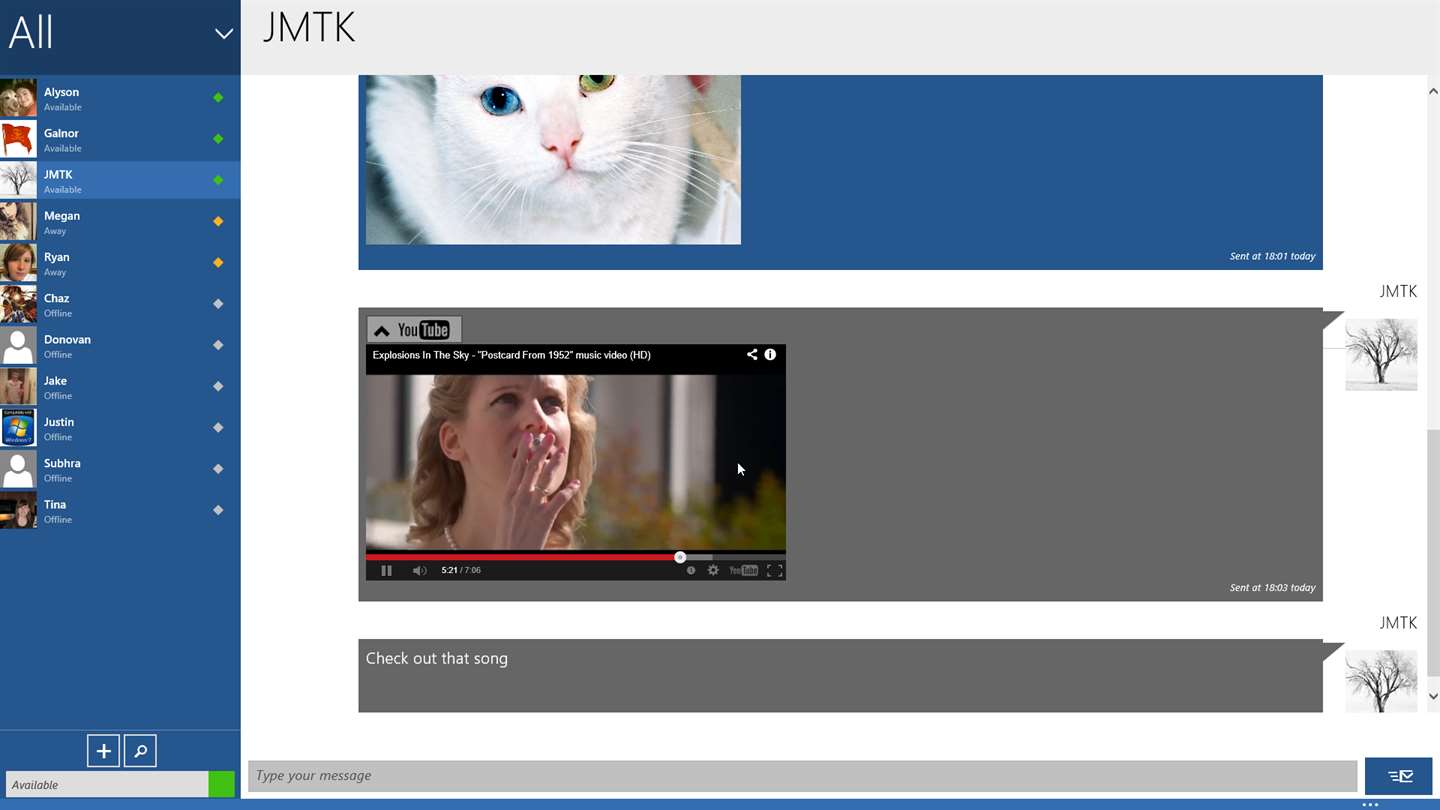Click JMTK tree avatar beside video message
This screenshot has height=810, width=1440.
coord(1381,354)
